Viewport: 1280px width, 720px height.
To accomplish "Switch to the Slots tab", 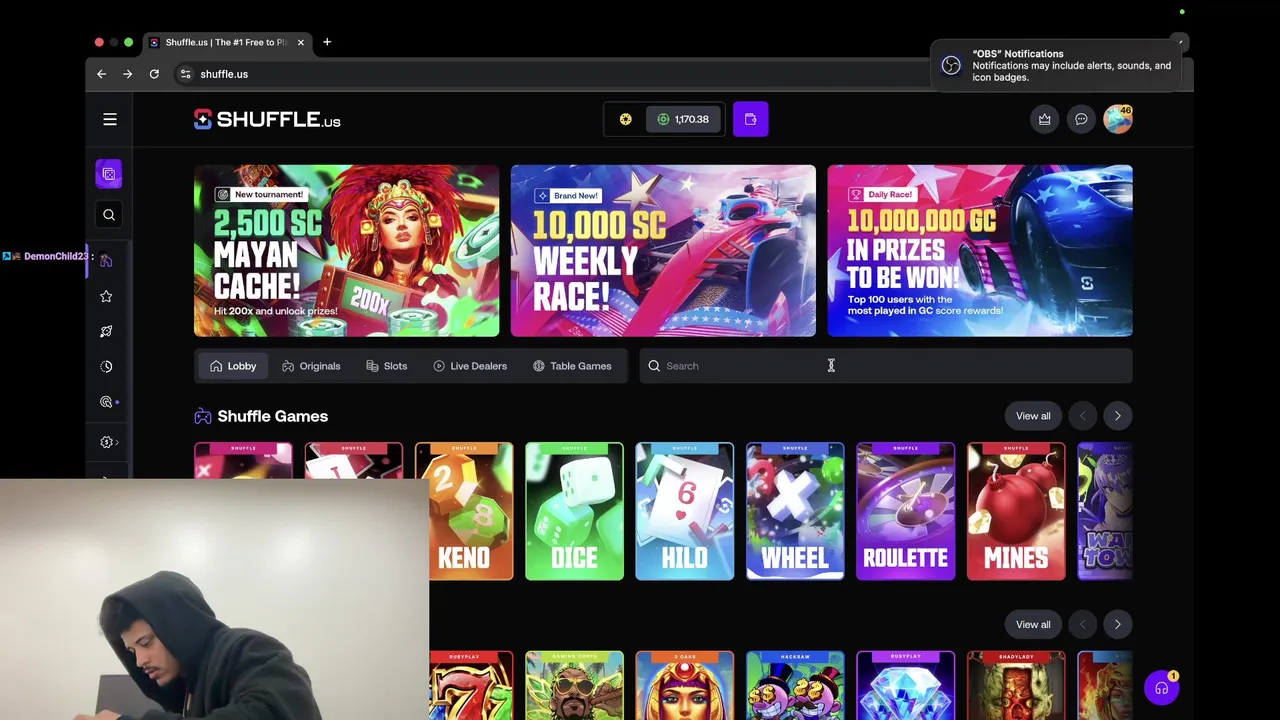I will 386,366.
